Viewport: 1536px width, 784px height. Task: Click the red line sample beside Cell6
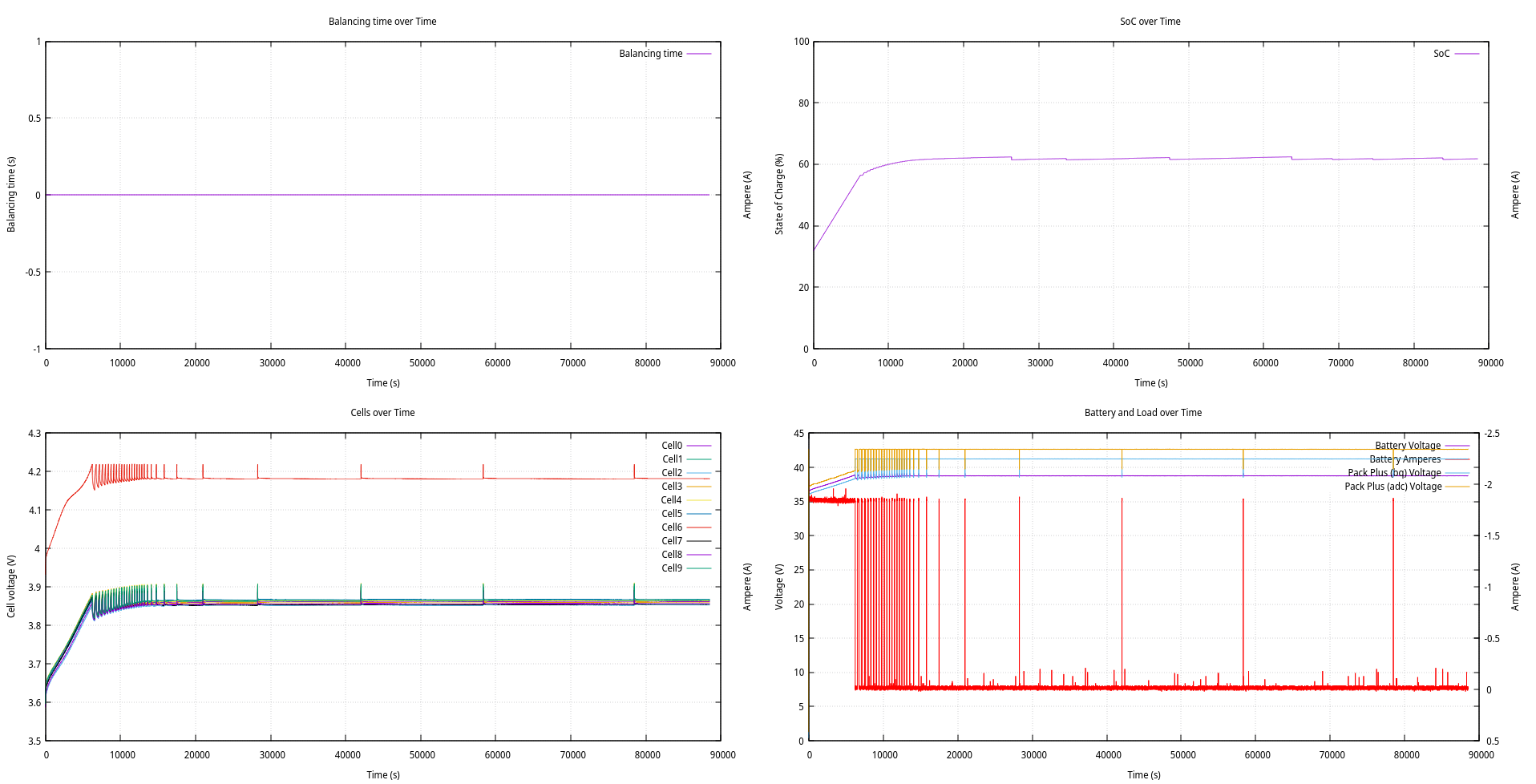(x=698, y=527)
